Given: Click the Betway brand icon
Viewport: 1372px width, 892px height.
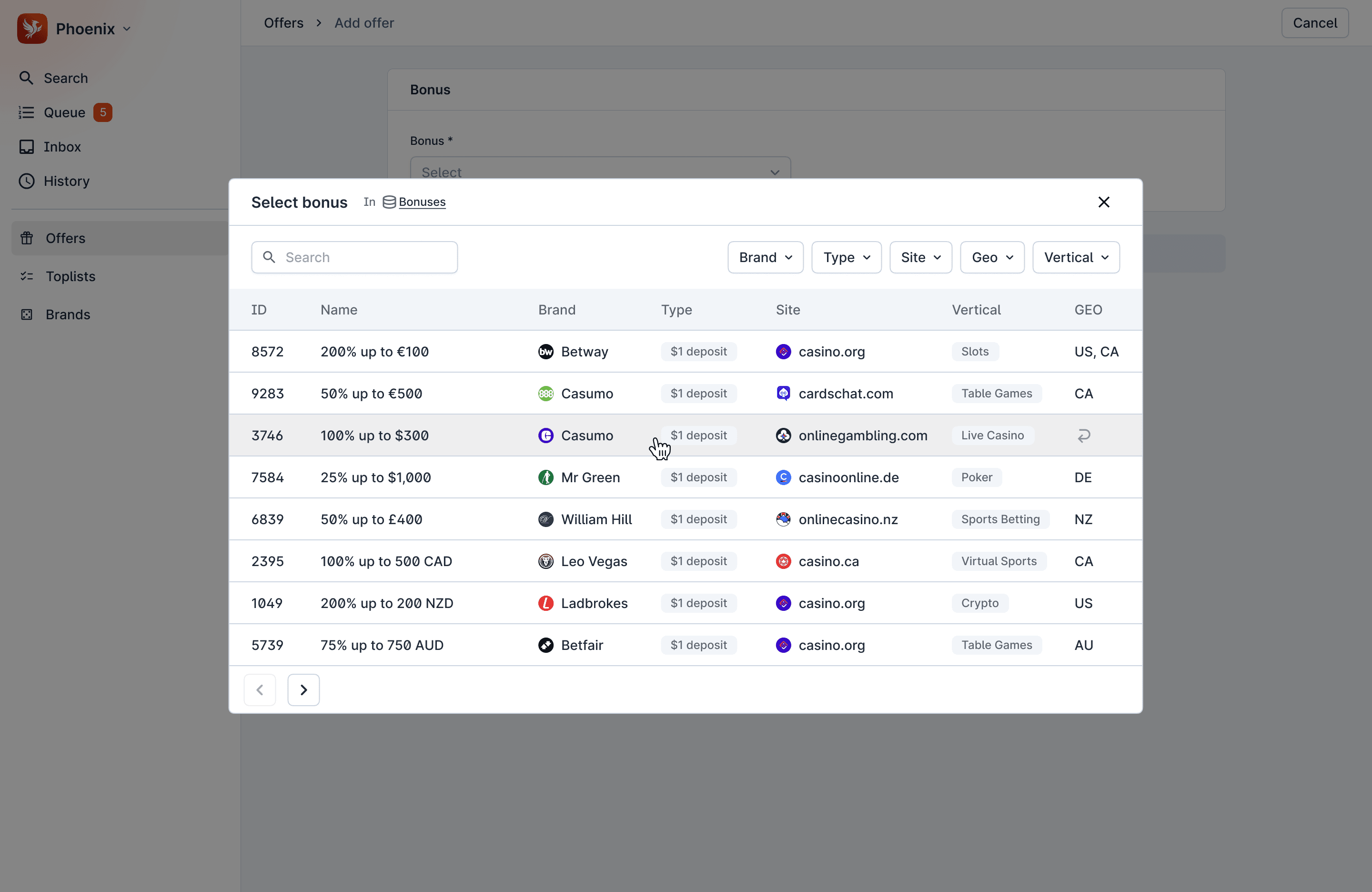Looking at the screenshot, I should 545,352.
